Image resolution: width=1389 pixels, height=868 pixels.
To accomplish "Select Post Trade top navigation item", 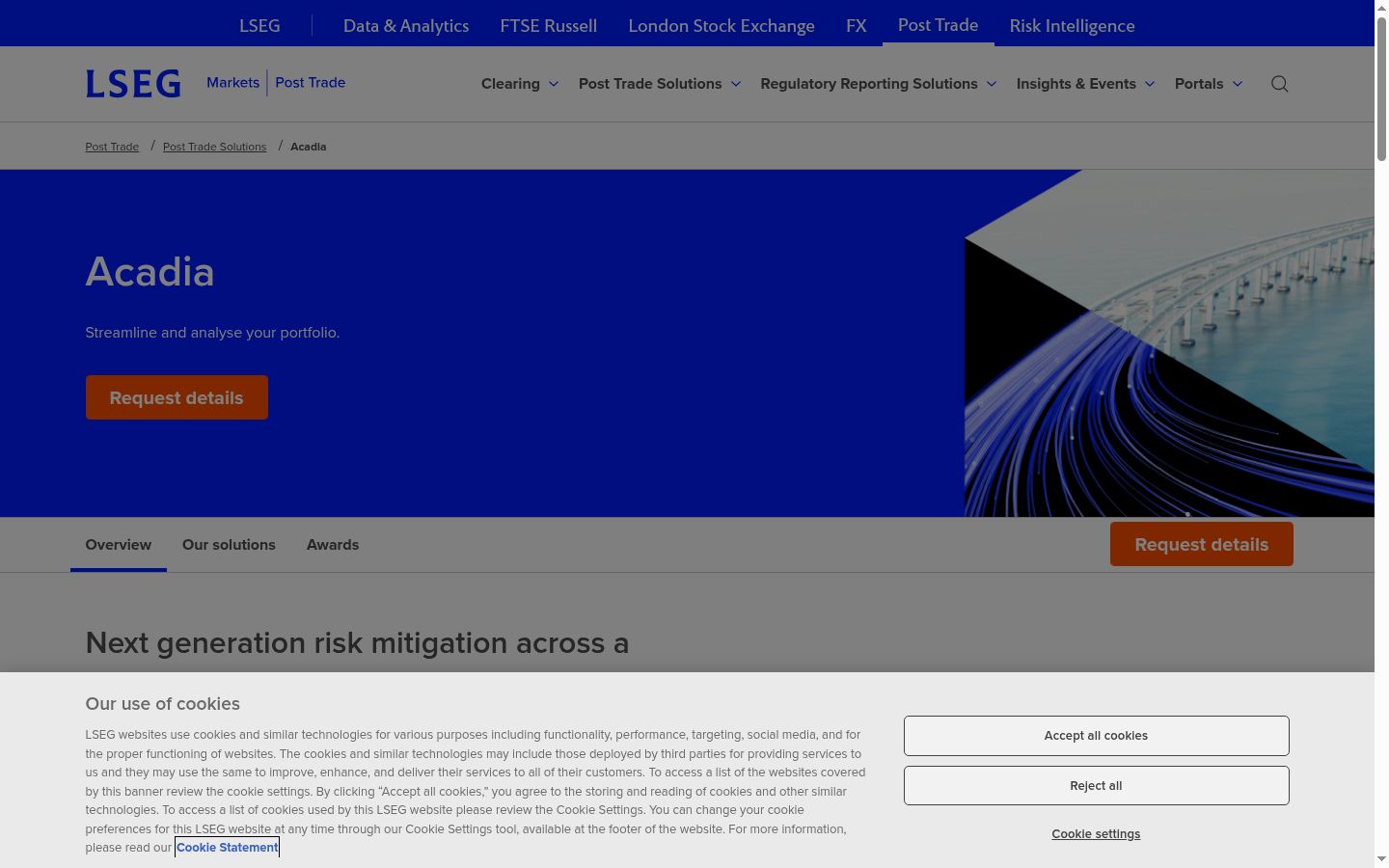I will point(939,25).
